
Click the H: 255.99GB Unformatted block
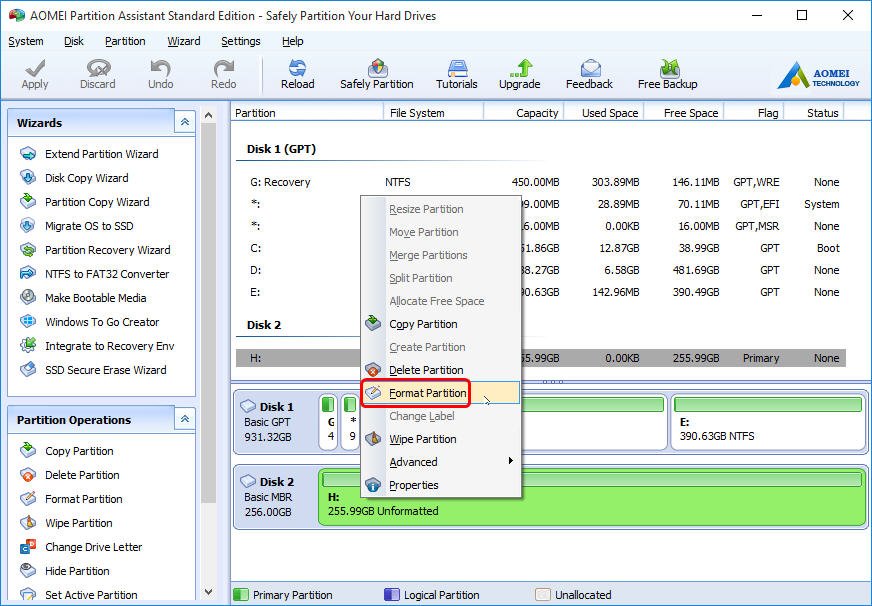(592, 497)
